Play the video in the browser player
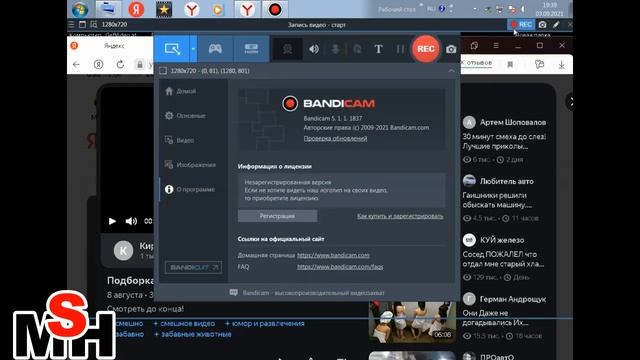The width and height of the screenshot is (640, 360). coord(112,221)
